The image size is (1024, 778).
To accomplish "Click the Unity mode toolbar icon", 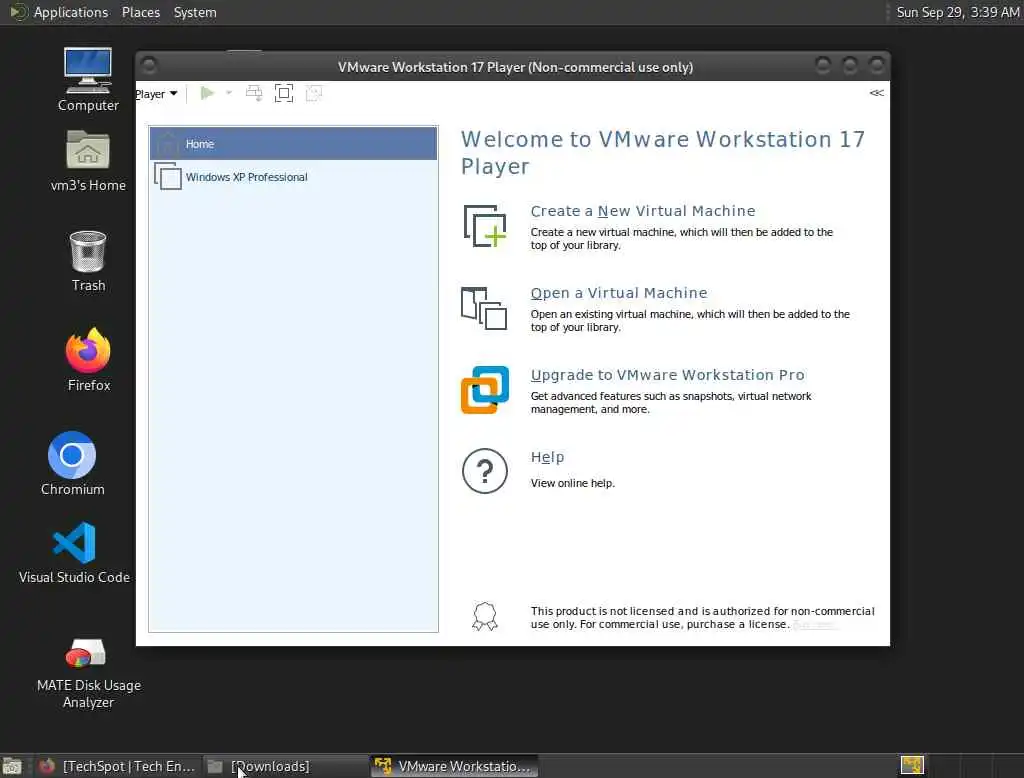I will [314, 93].
